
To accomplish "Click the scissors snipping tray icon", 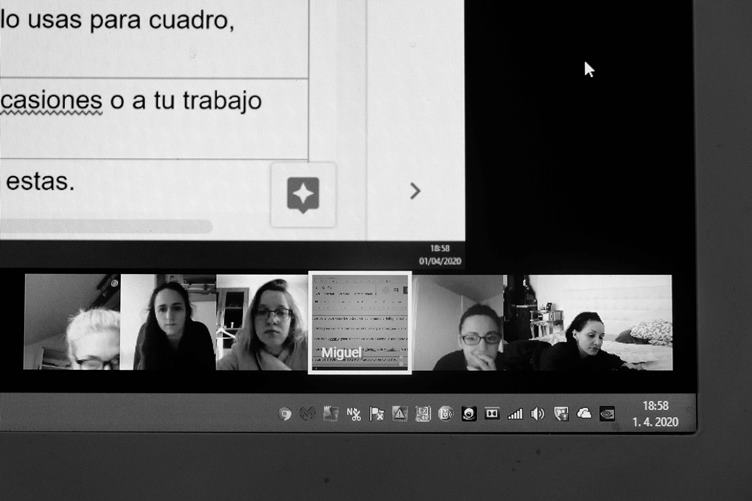I will (x=354, y=413).
